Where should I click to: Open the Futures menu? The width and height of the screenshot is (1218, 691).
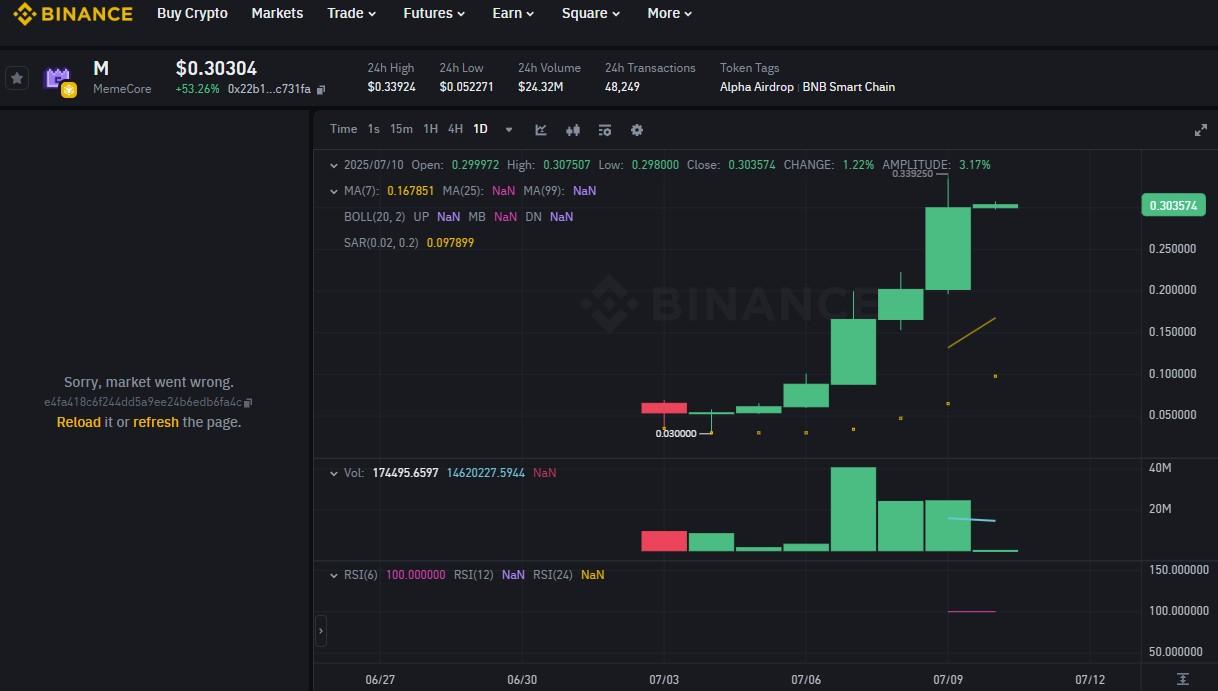coord(434,14)
